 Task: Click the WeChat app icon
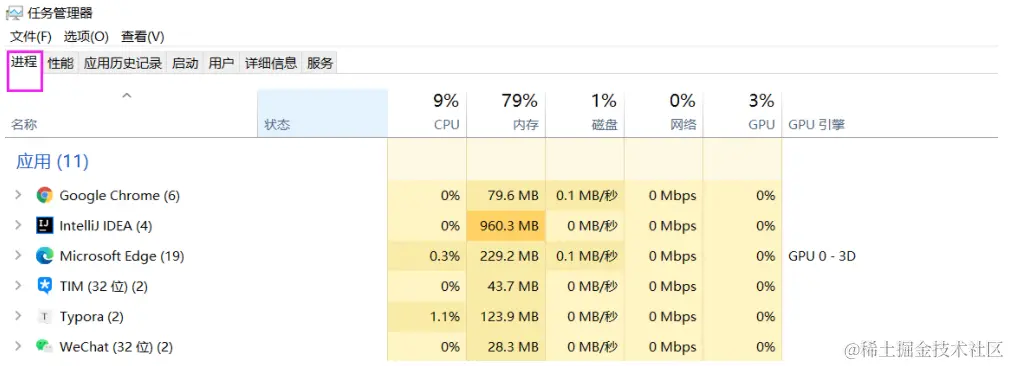tap(44, 347)
